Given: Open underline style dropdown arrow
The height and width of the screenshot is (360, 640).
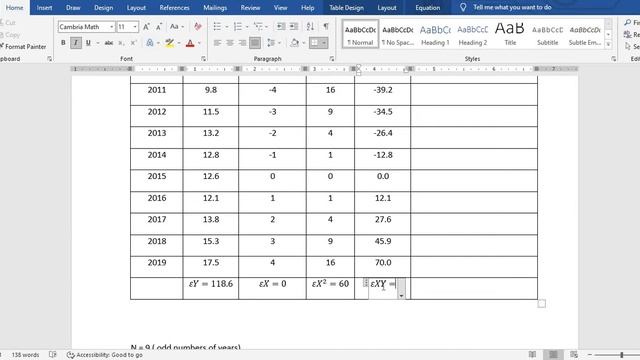Looking at the screenshot, I should click(x=98, y=43).
